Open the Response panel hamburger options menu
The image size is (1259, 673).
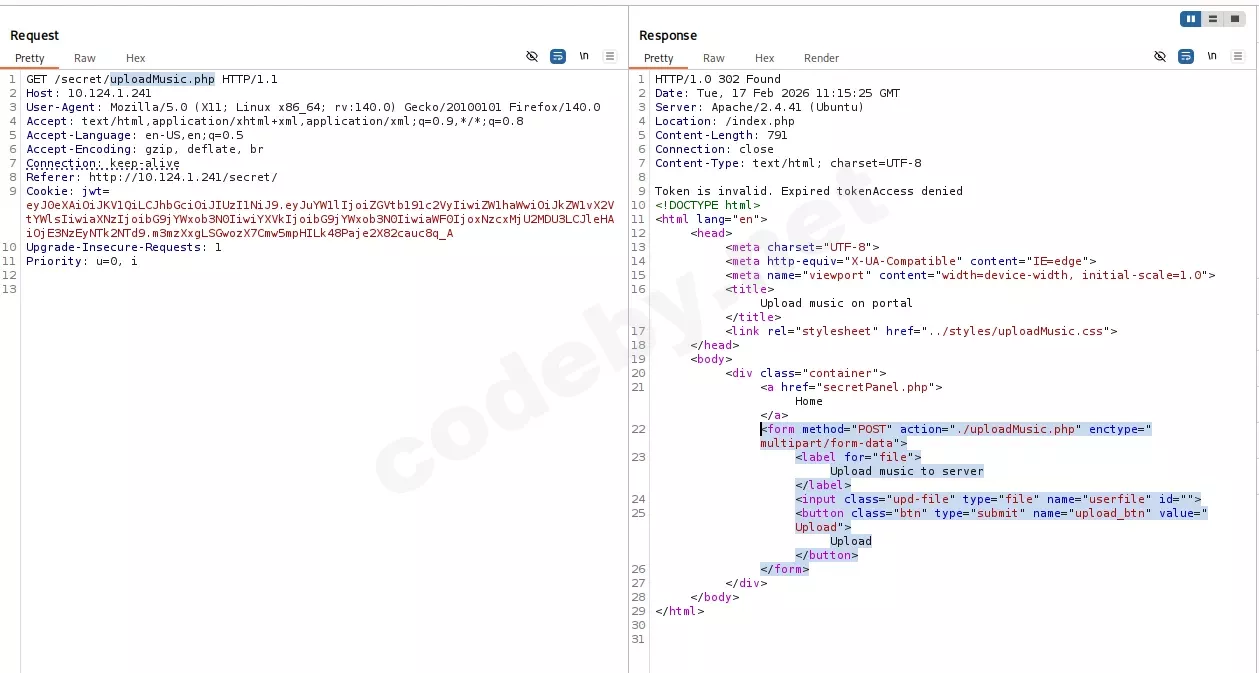(1237, 57)
